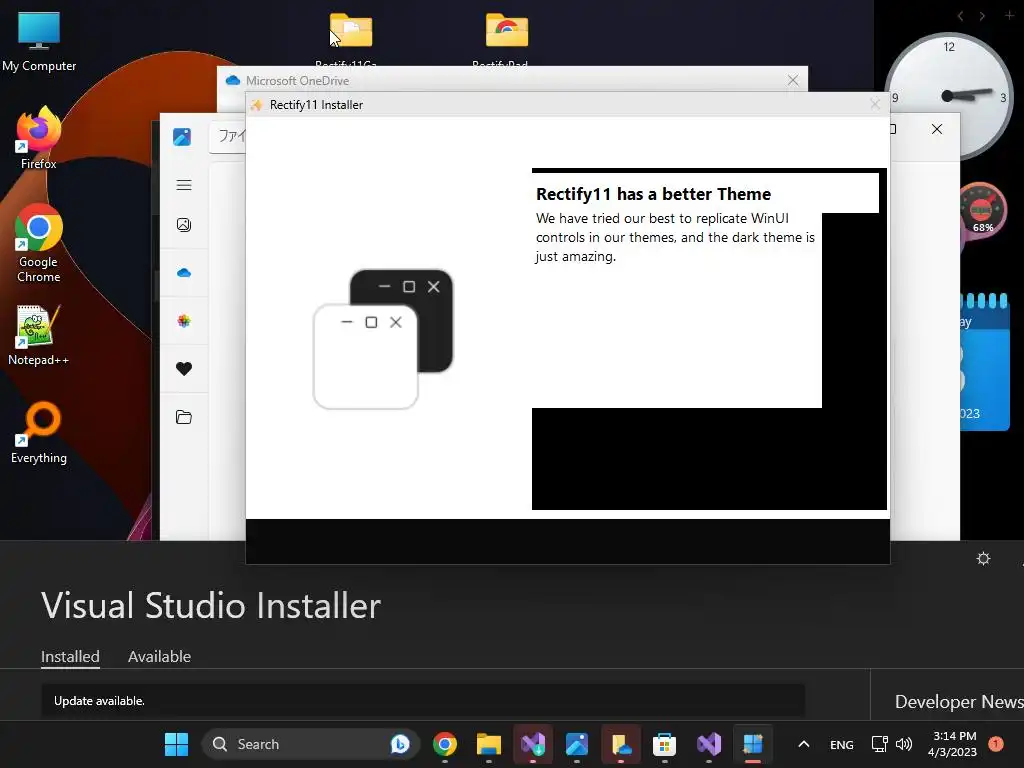Open the Google Chrome desktop shortcut
Screen dimensions: 1024x768
(39, 243)
